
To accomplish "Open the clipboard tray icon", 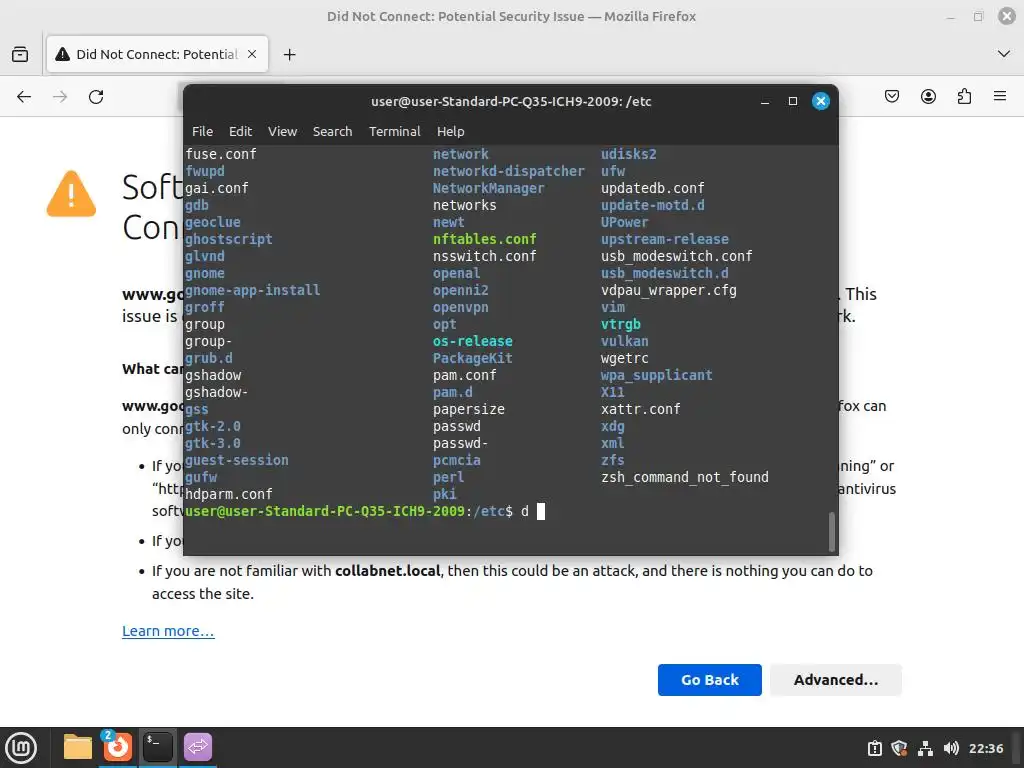I will [874, 748].
